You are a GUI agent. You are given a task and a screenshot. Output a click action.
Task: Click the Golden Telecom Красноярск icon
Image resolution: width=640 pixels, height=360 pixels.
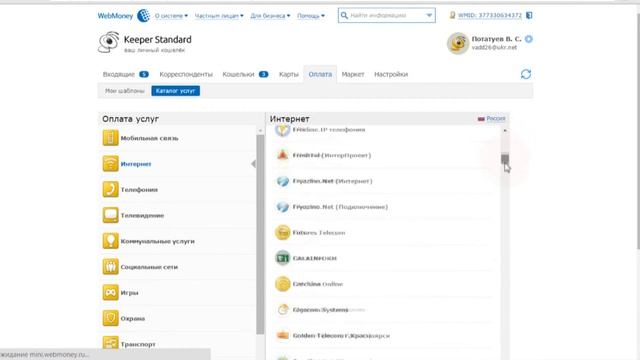[282, 336]
